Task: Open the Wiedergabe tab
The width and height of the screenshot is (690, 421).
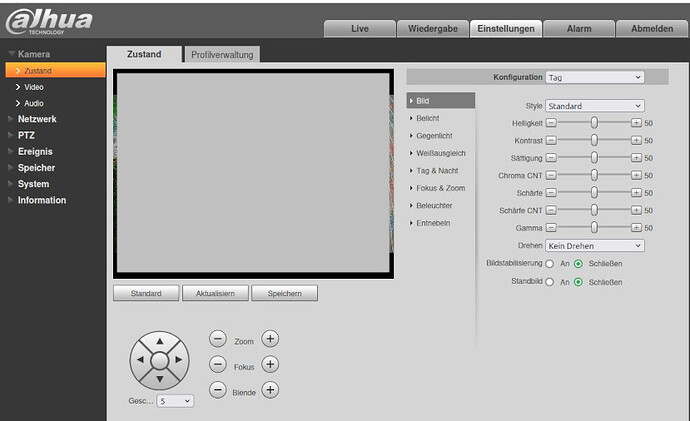Action: click(432, 28)
